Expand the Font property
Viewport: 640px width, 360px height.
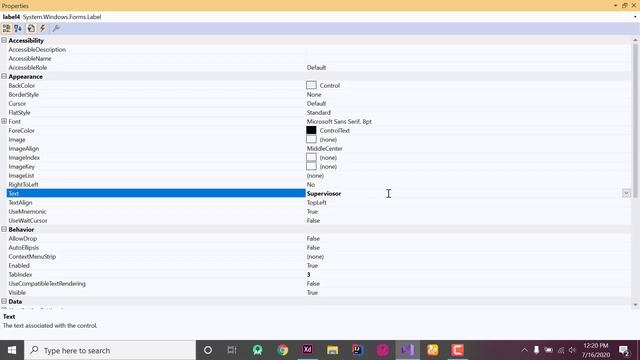4,121
